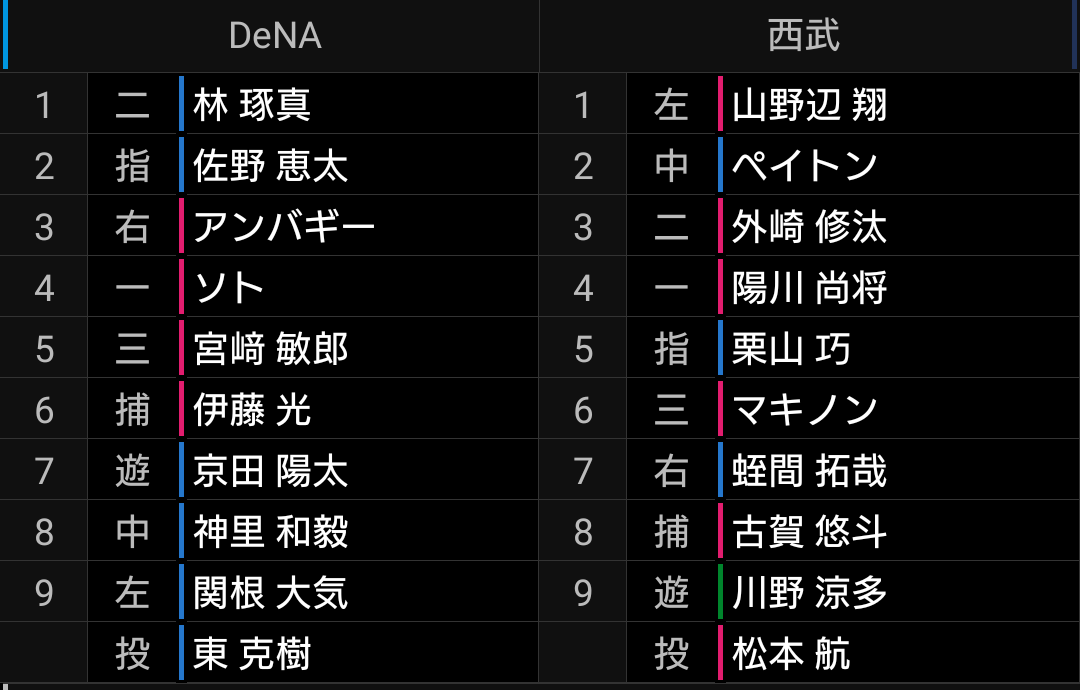The image size is (1080, 690).
Task: Open player 佐野 恵太 profile
Action: pos(270,166)
